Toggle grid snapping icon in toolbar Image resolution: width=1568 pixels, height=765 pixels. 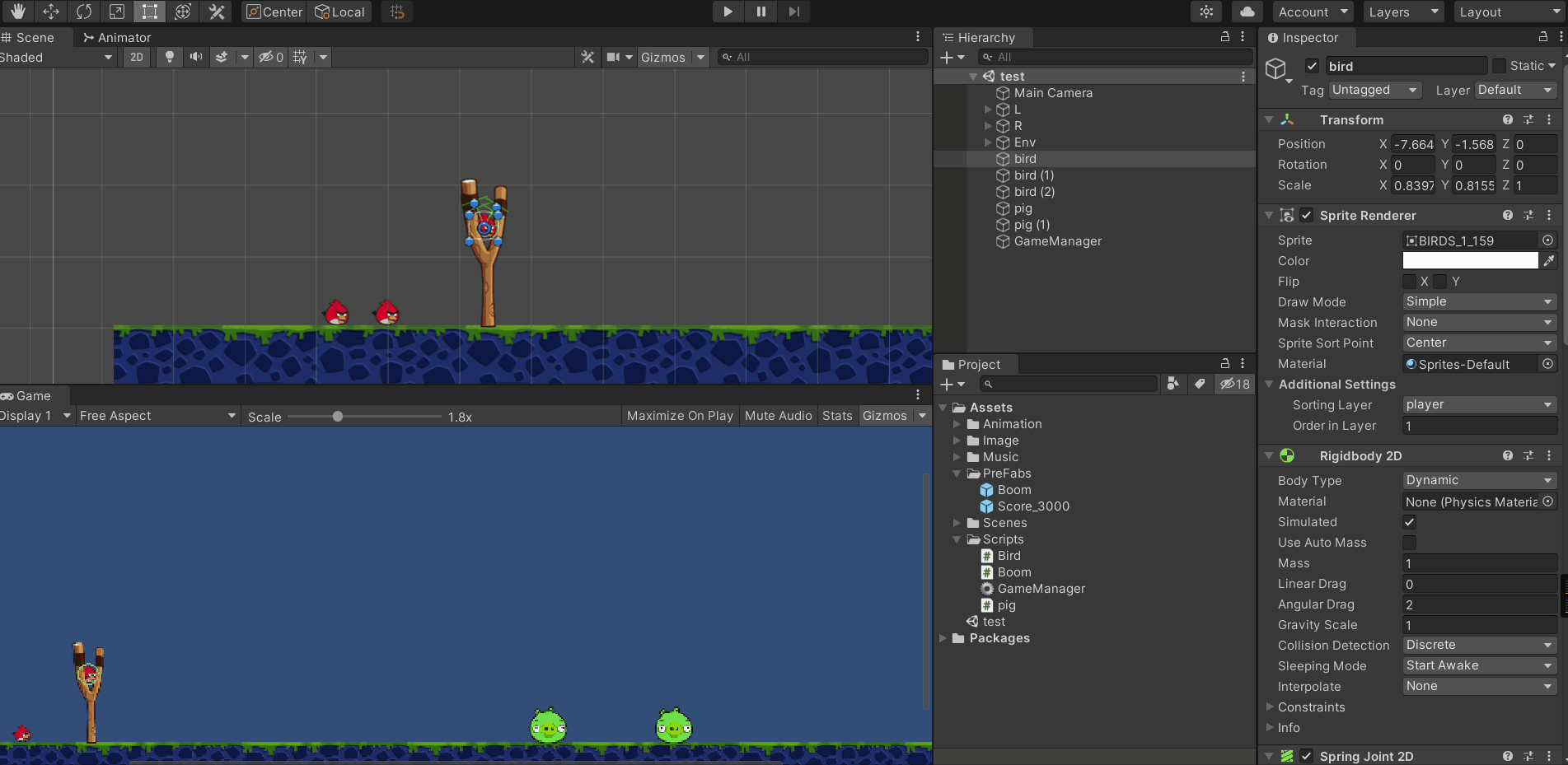point(397,12)
